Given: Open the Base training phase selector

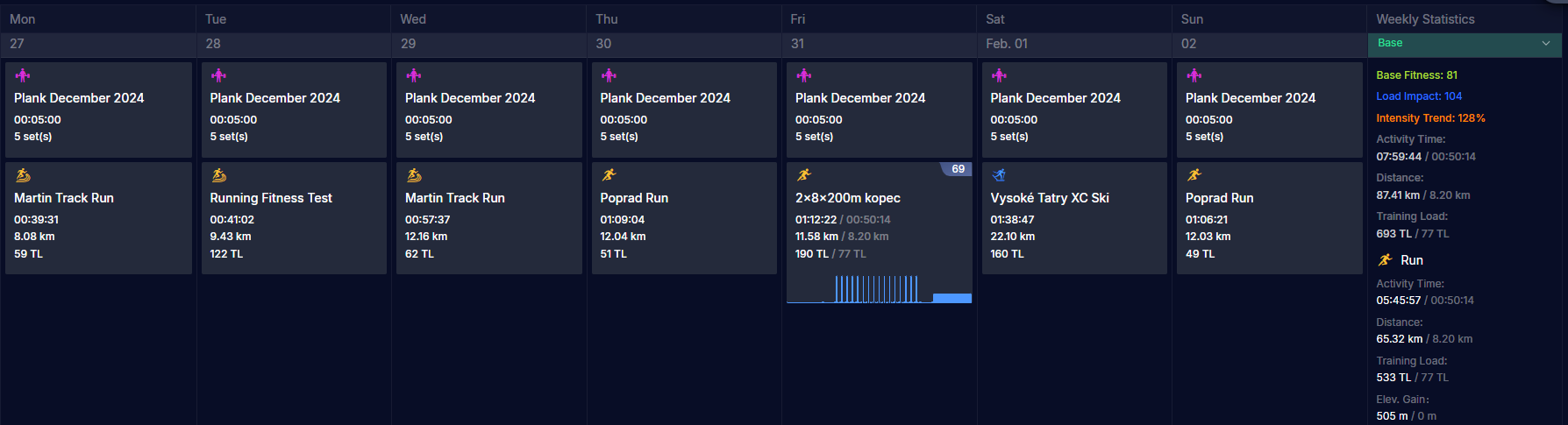Looking at the screenshot, I should [x=1465, y=44].
